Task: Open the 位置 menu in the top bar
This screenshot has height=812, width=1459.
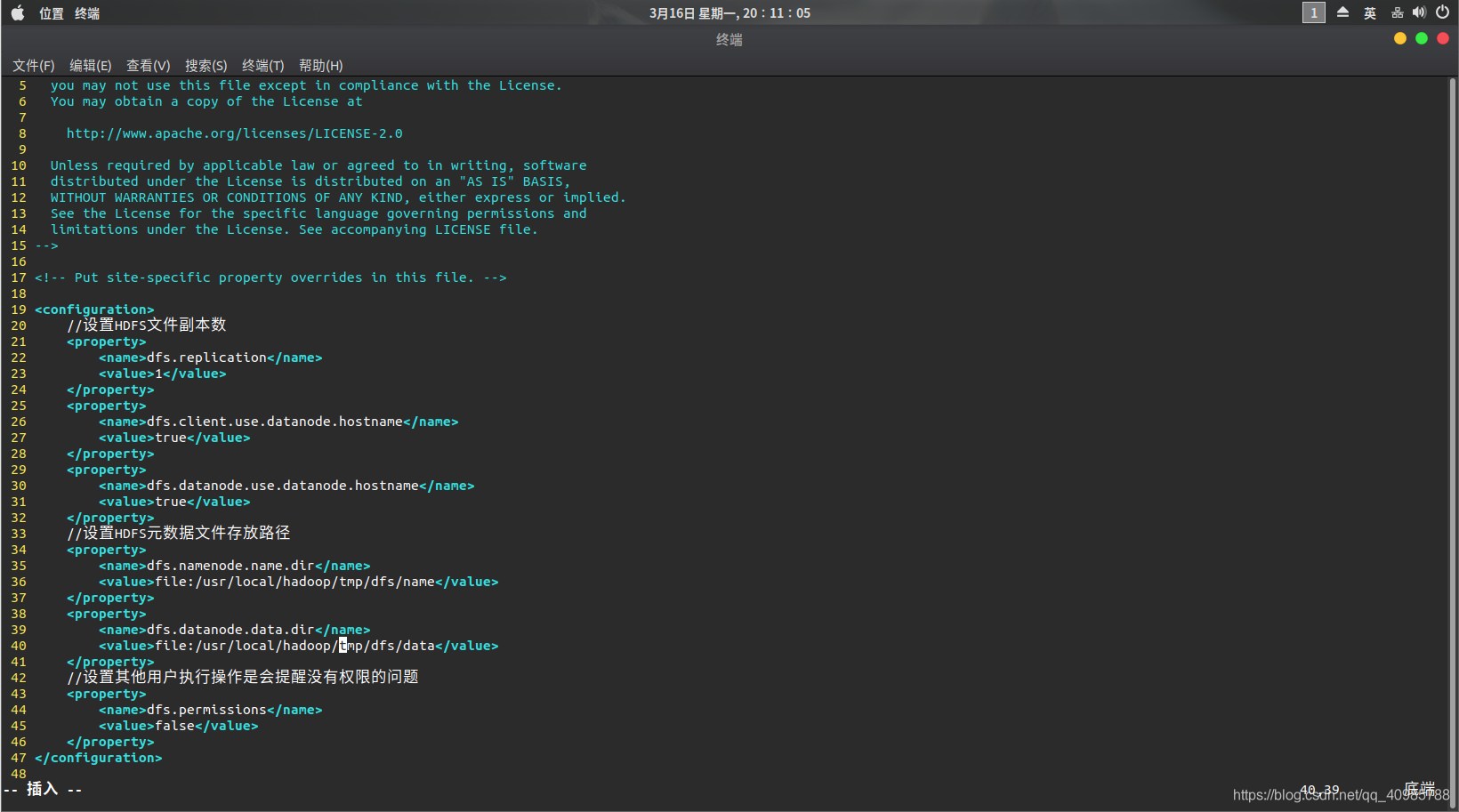Action: pos(52,13)
